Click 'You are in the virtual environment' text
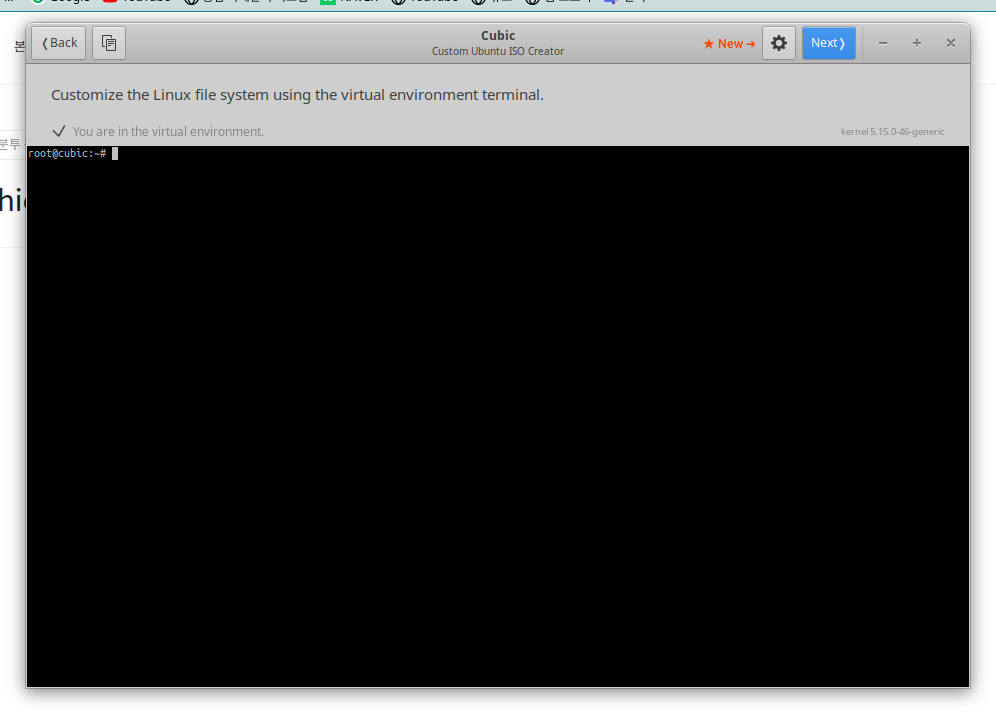Image resolution: width=996 pixels, height=717 pixels. tap(168, 131)
